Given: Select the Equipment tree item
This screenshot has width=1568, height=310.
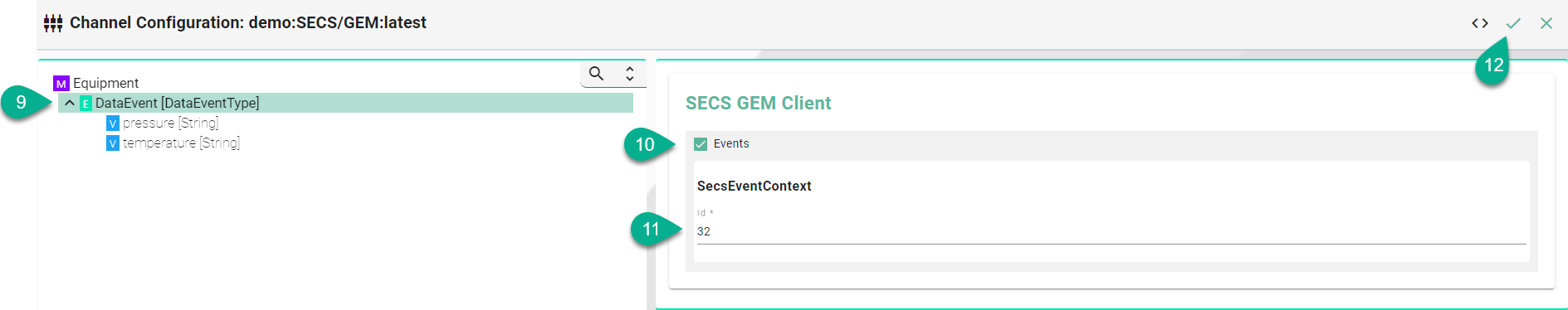Looking at the screenshot, I should pyautogui.click(x=105, y=83).
